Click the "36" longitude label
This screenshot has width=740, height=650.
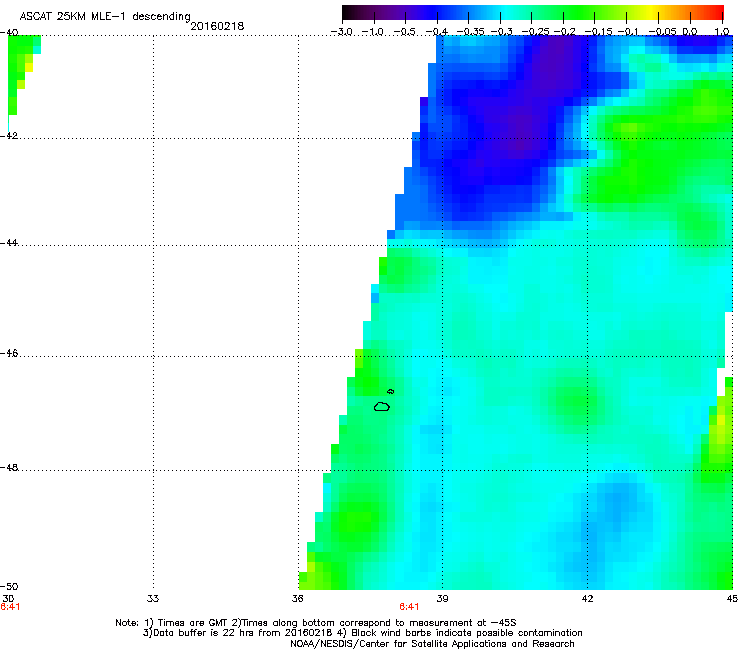click(298, 599)
